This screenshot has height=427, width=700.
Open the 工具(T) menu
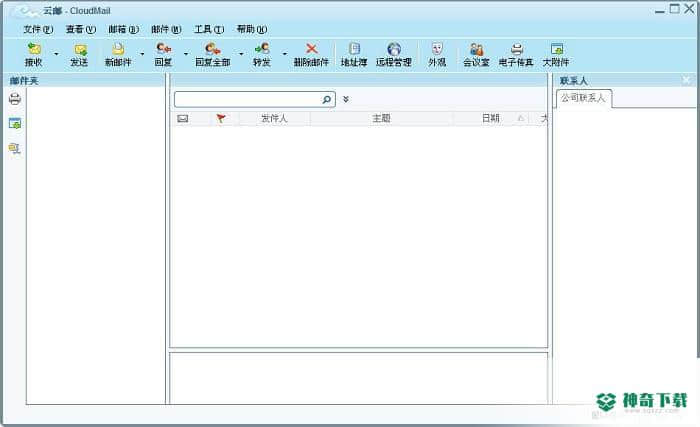209,29
